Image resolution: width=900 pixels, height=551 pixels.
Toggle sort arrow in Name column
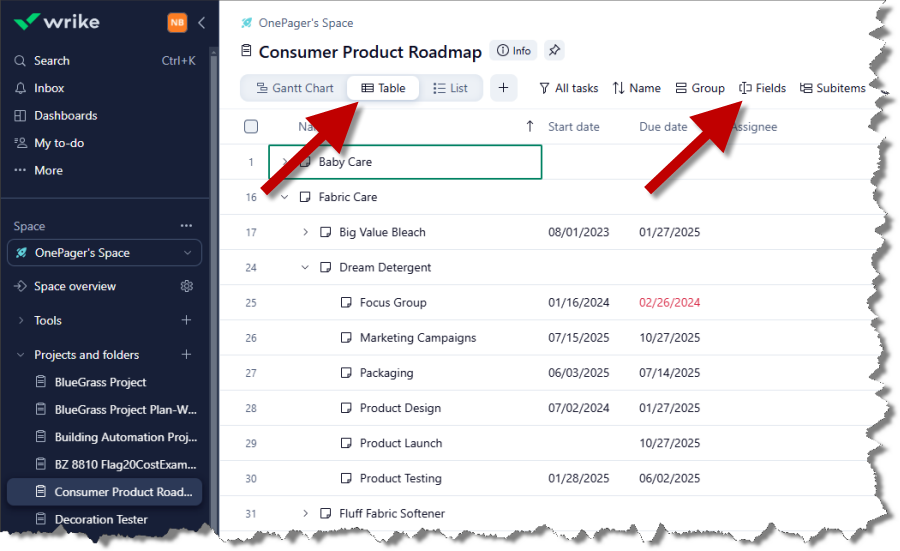click(530, 126)
